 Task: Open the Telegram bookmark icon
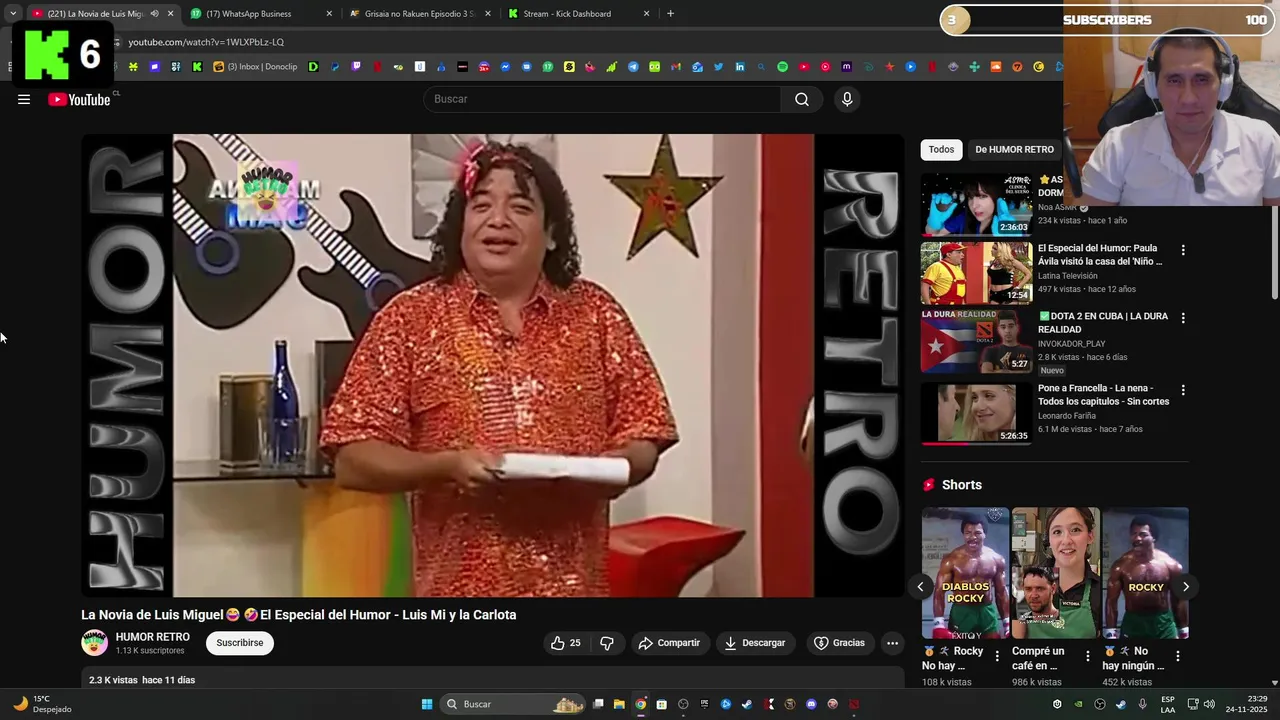coord(633,67)
